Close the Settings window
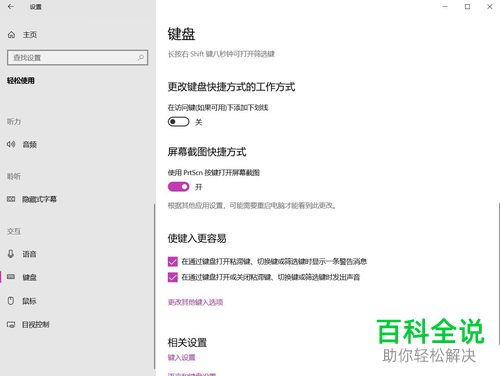The width and height of the screenshot is (500, 376). 489,7
